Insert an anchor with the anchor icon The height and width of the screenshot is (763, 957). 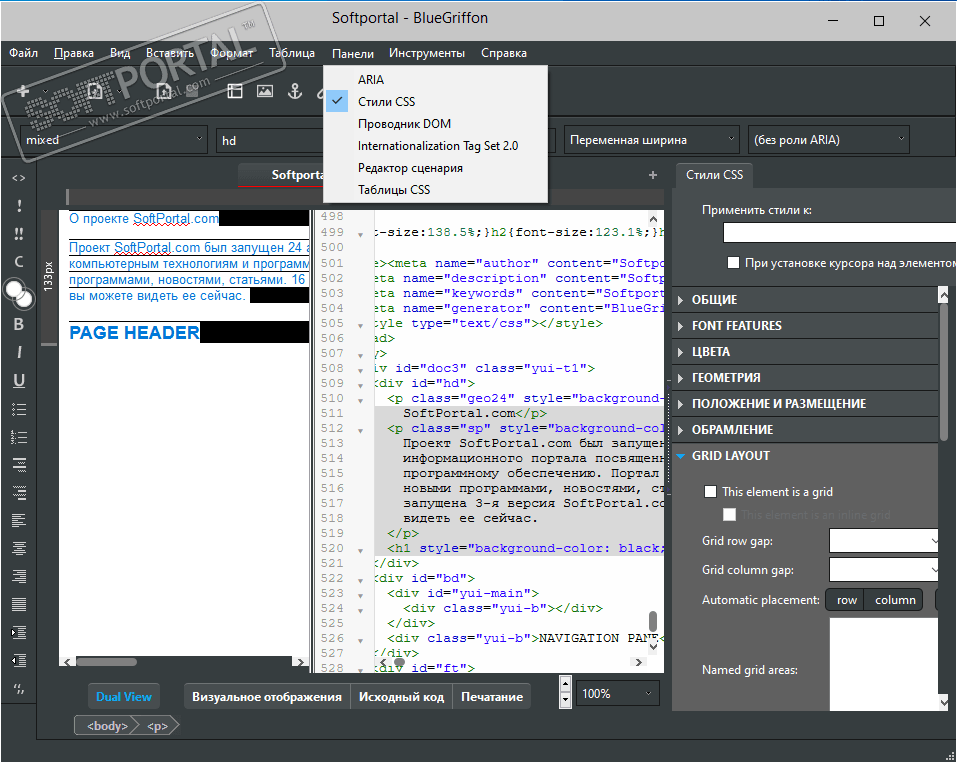pyautogui.click(x=295, y=92)
